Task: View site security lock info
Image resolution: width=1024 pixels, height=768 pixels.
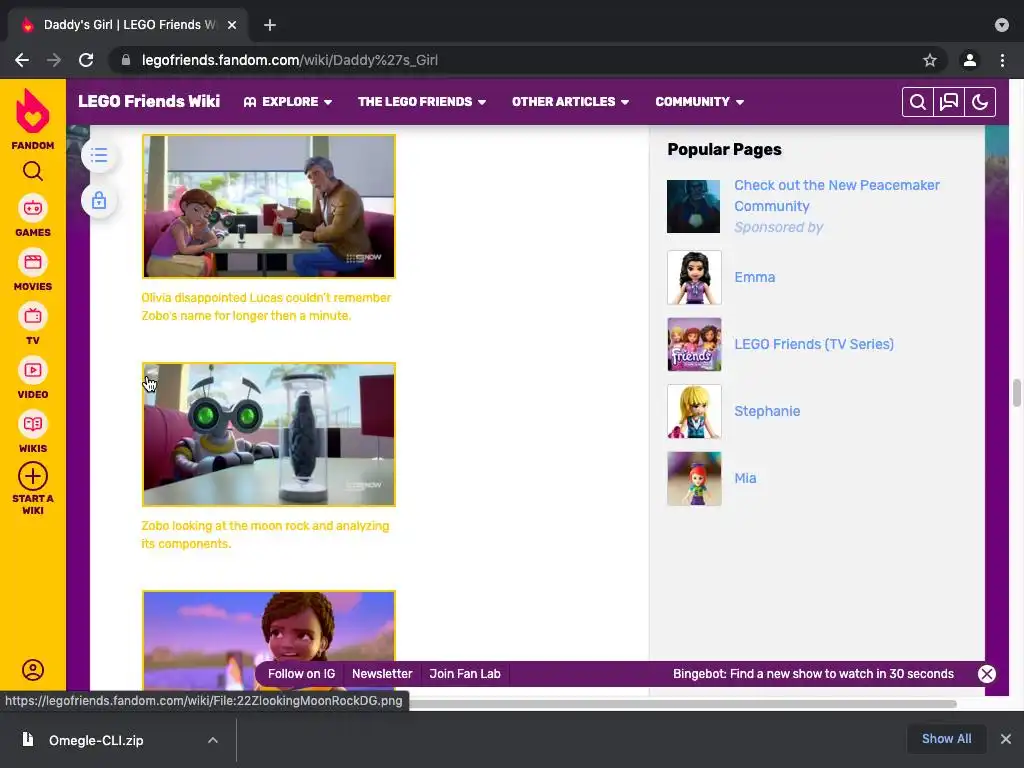Action: 126,60
